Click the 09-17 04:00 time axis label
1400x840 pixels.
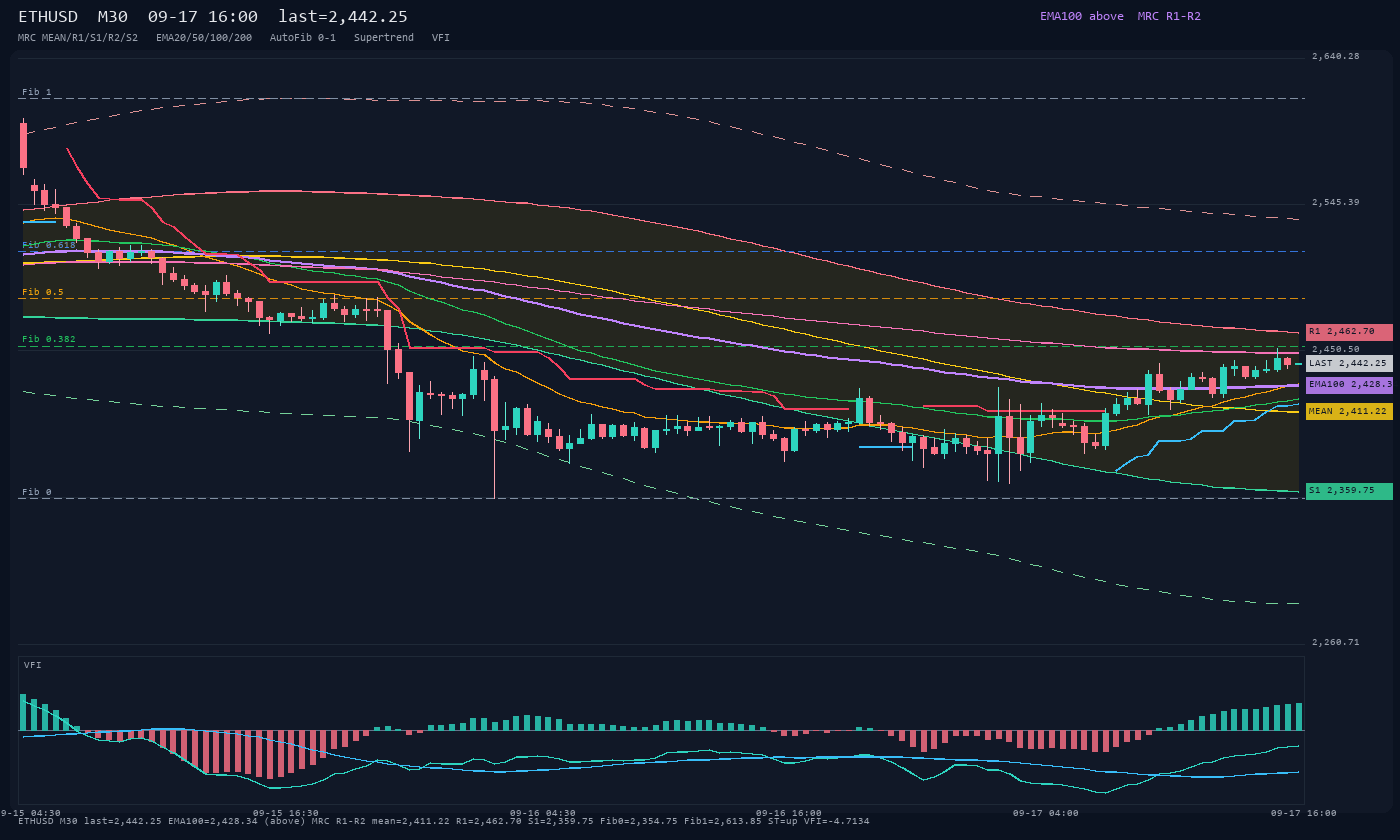coord(1046,813)
